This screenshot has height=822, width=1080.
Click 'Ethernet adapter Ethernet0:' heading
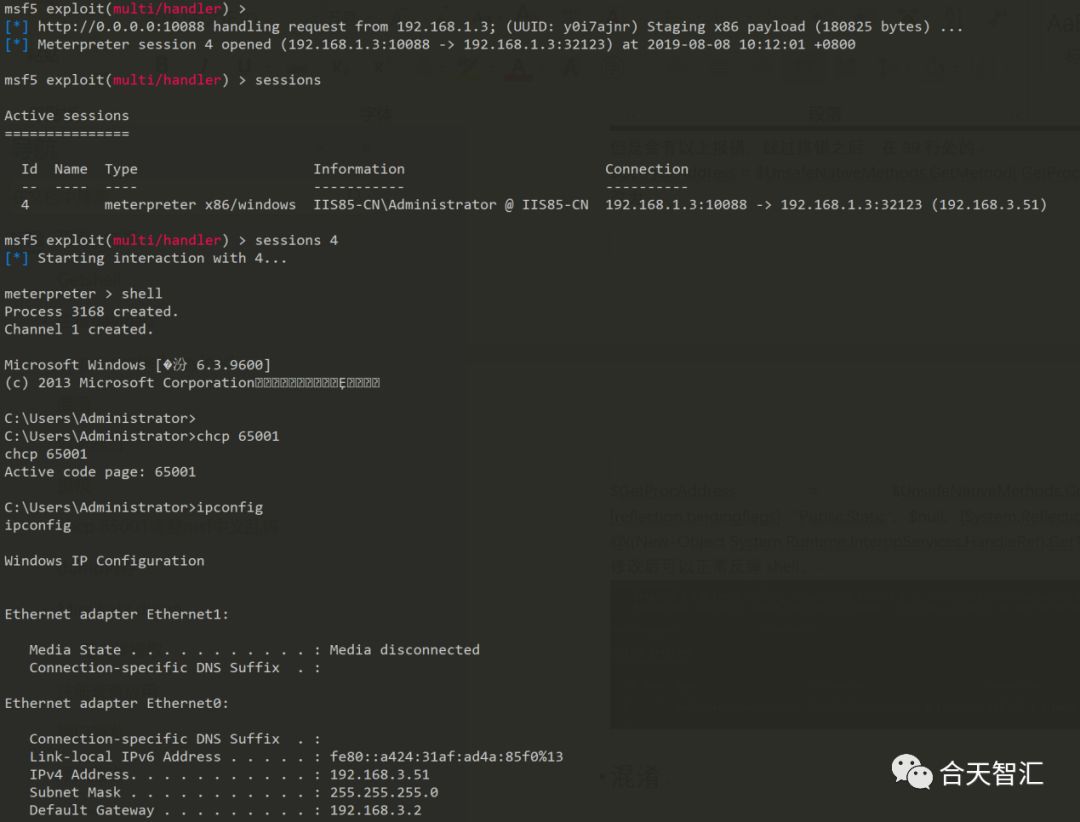click(x=116, y=703)
